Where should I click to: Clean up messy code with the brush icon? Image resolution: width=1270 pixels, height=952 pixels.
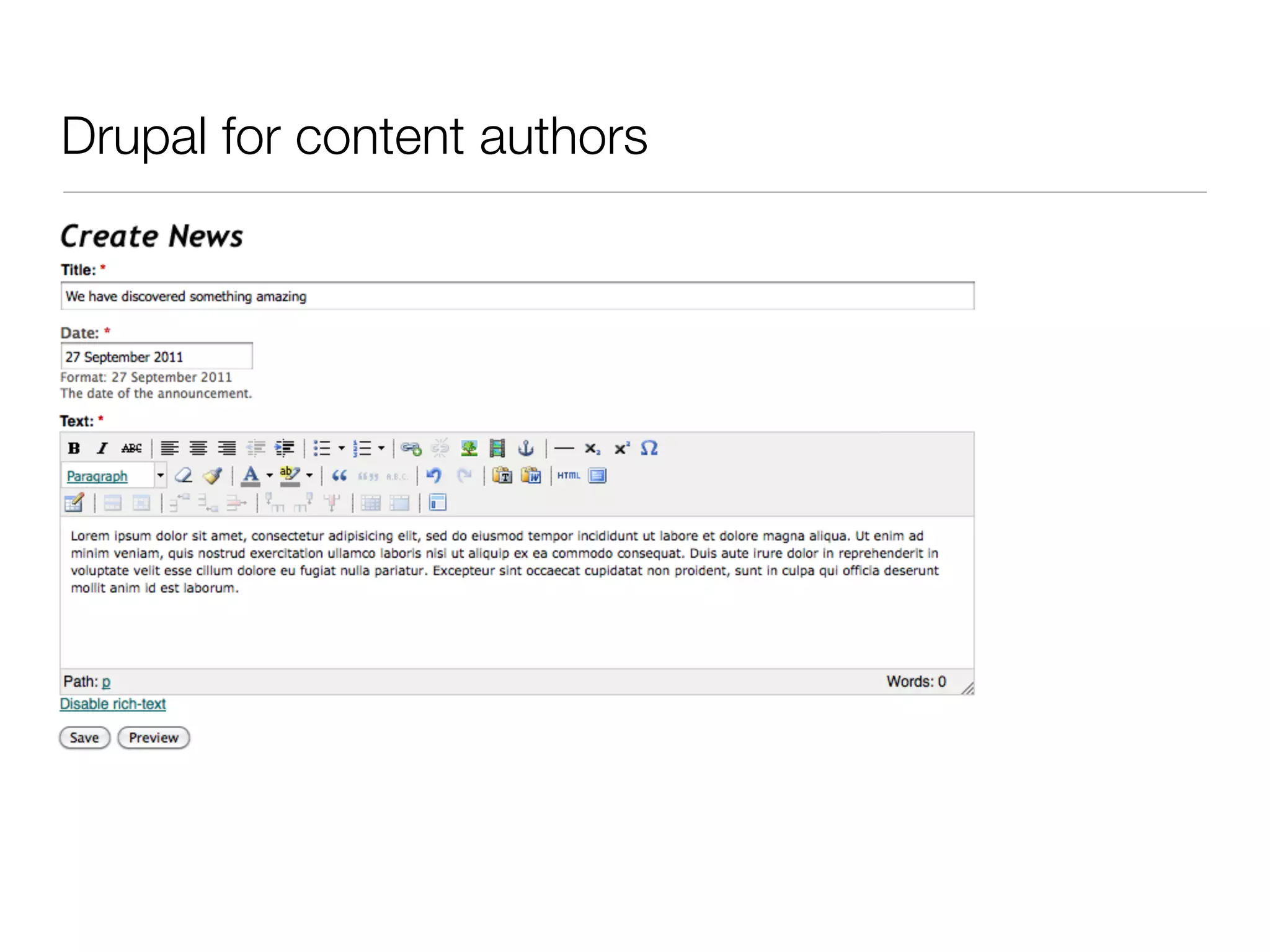[213, 476]
